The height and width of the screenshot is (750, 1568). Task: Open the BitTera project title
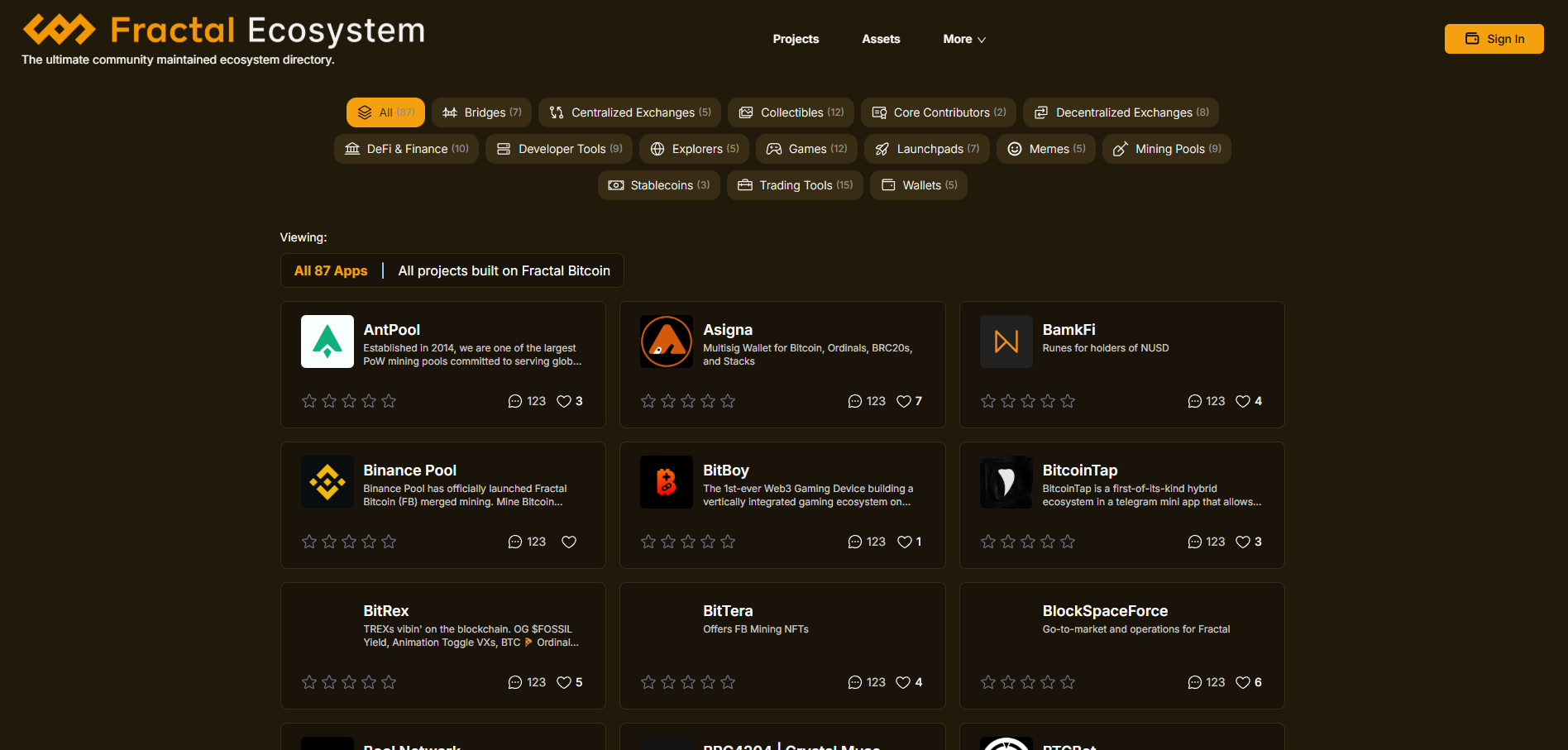coord(728,611)
